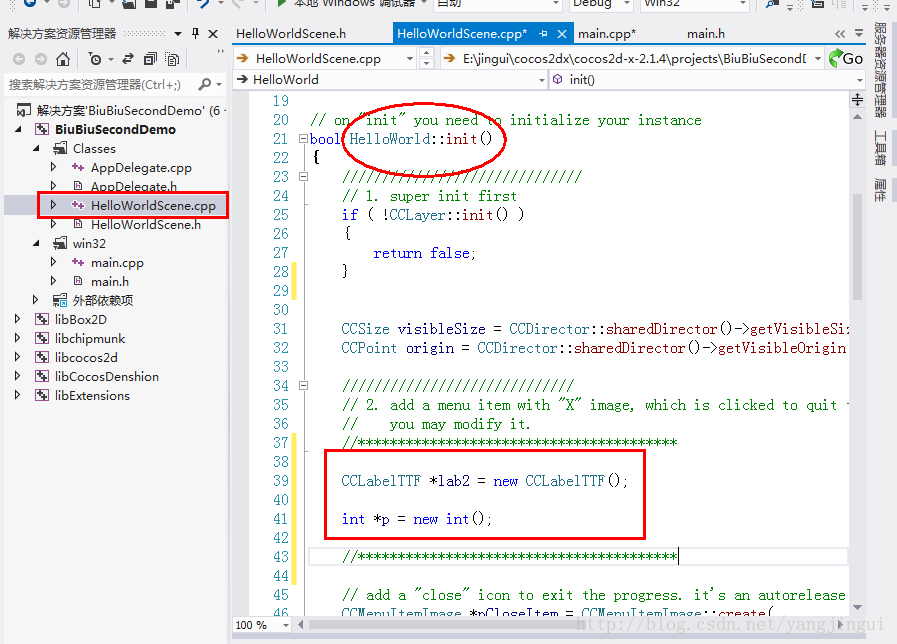
Task: Collapse the win32 folder
Action: 37,243
